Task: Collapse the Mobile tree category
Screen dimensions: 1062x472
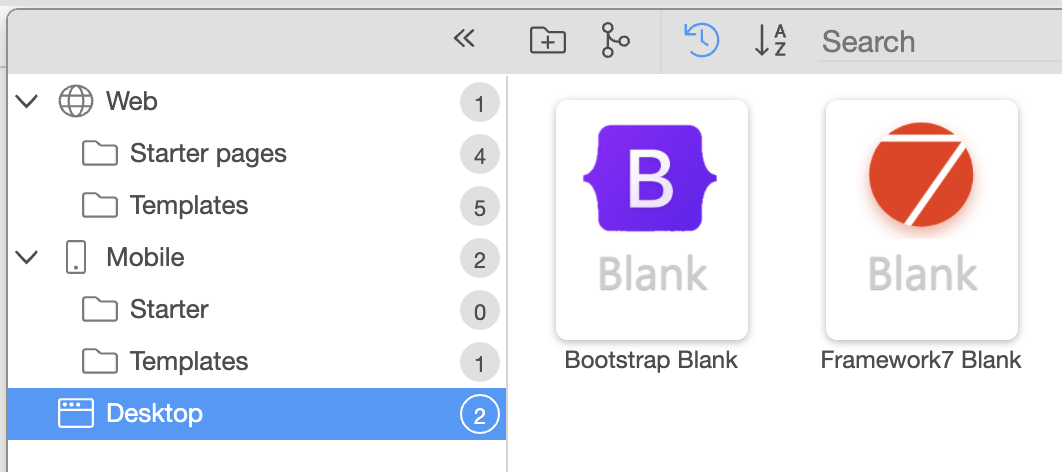Action: click(x=26, y=258)
